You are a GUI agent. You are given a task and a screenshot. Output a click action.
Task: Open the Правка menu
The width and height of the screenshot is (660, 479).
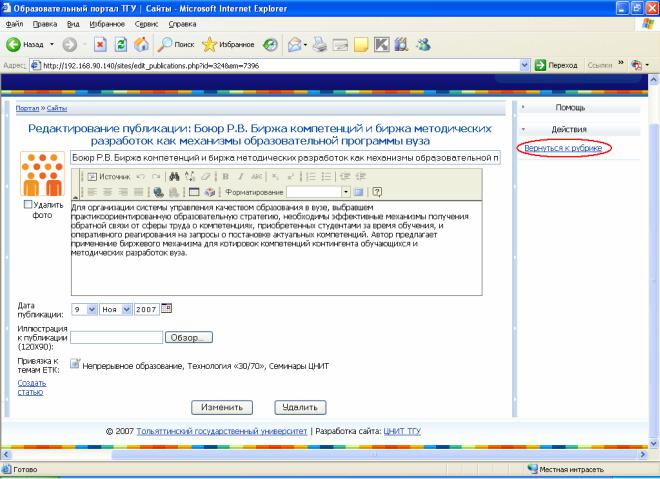click(x=45, y=24)
